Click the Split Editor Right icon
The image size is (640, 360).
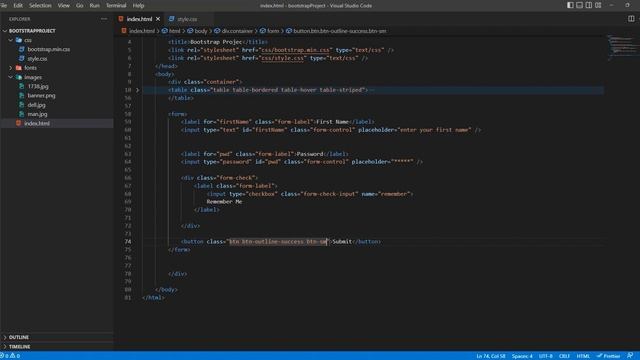coord(631,19)
